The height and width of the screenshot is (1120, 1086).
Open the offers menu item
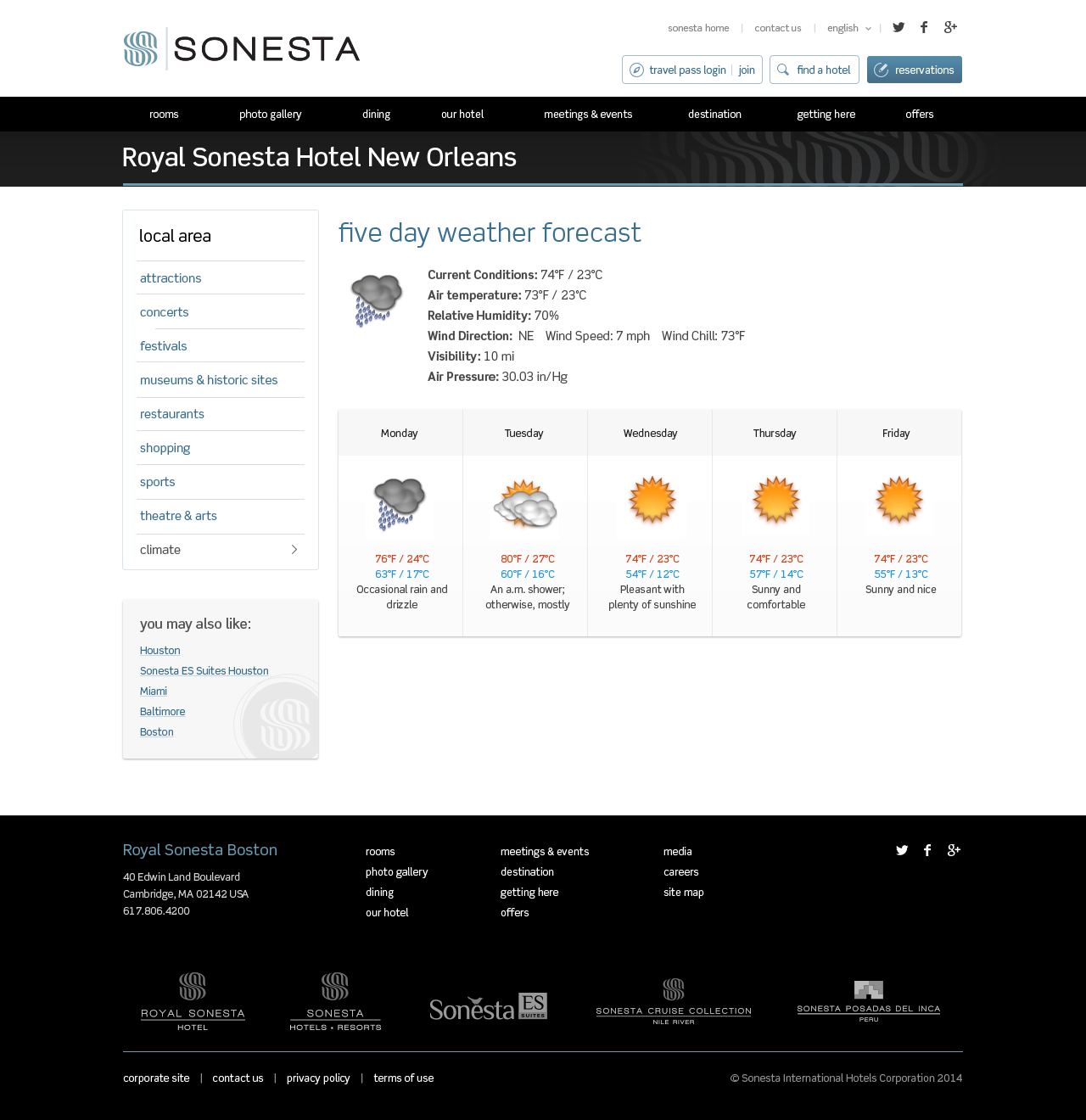920,115
